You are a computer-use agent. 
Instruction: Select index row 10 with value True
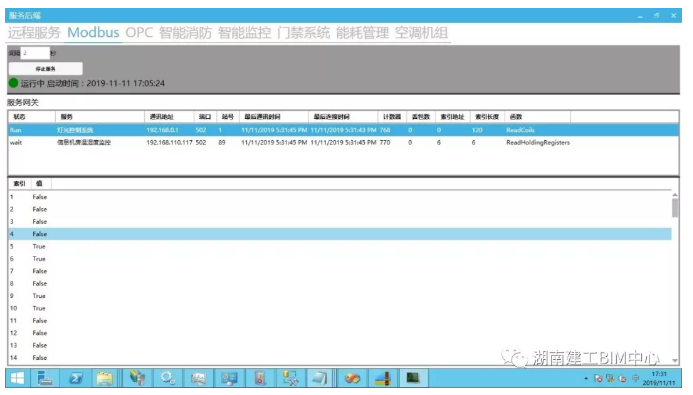coord(340,308)
